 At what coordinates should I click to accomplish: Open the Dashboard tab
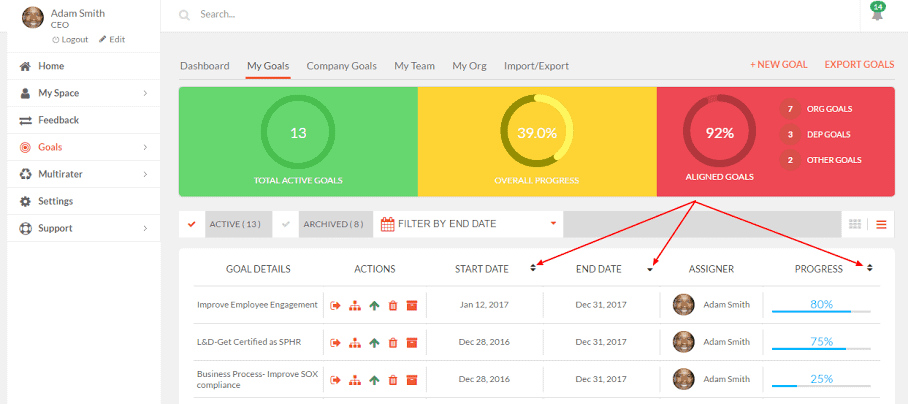[x=205, y=66]
